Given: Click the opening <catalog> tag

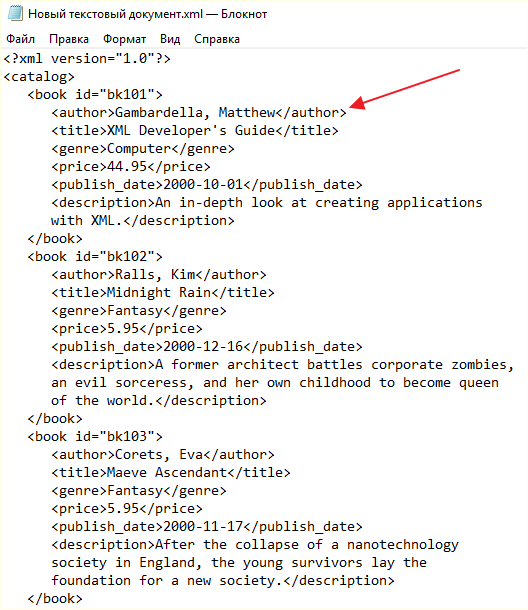Looking at the screenshot, I should (x=39, y=77).
